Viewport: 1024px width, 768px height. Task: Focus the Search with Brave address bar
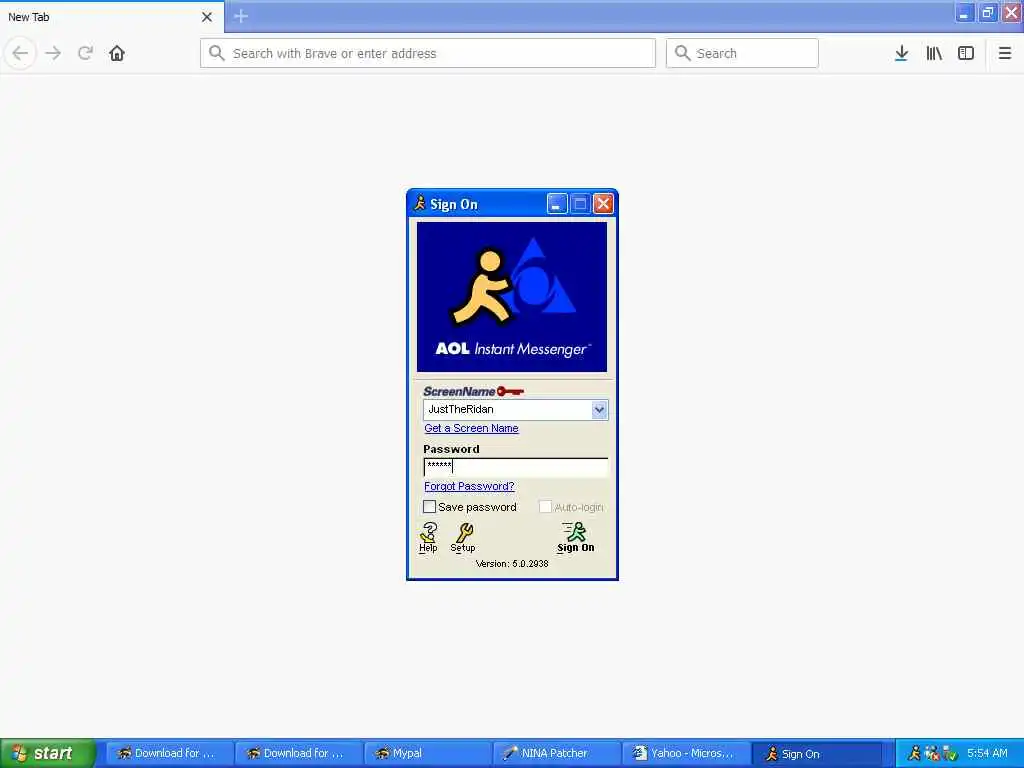click(428, 53)
